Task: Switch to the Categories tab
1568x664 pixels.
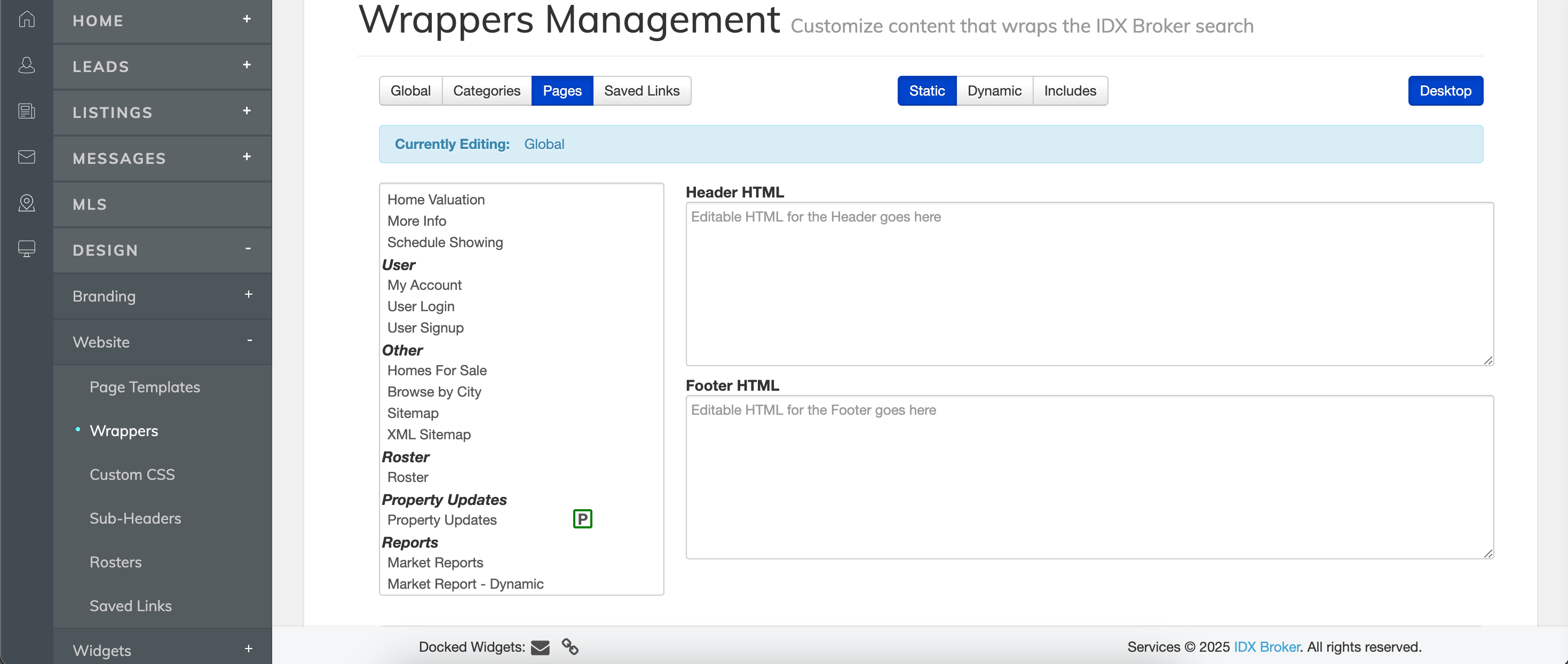Action: pos(486,91)
